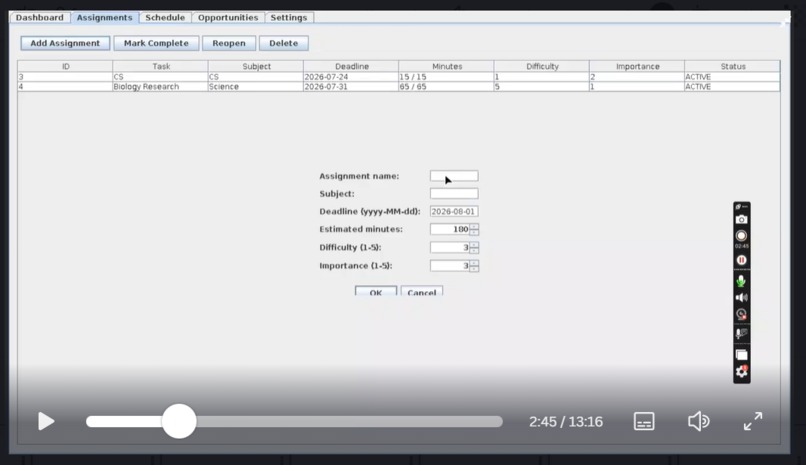Image resolution: width=806 pixels, height=465 pixels.
Task: Focus the Assignment name field
Action: [x=454, y=176]
